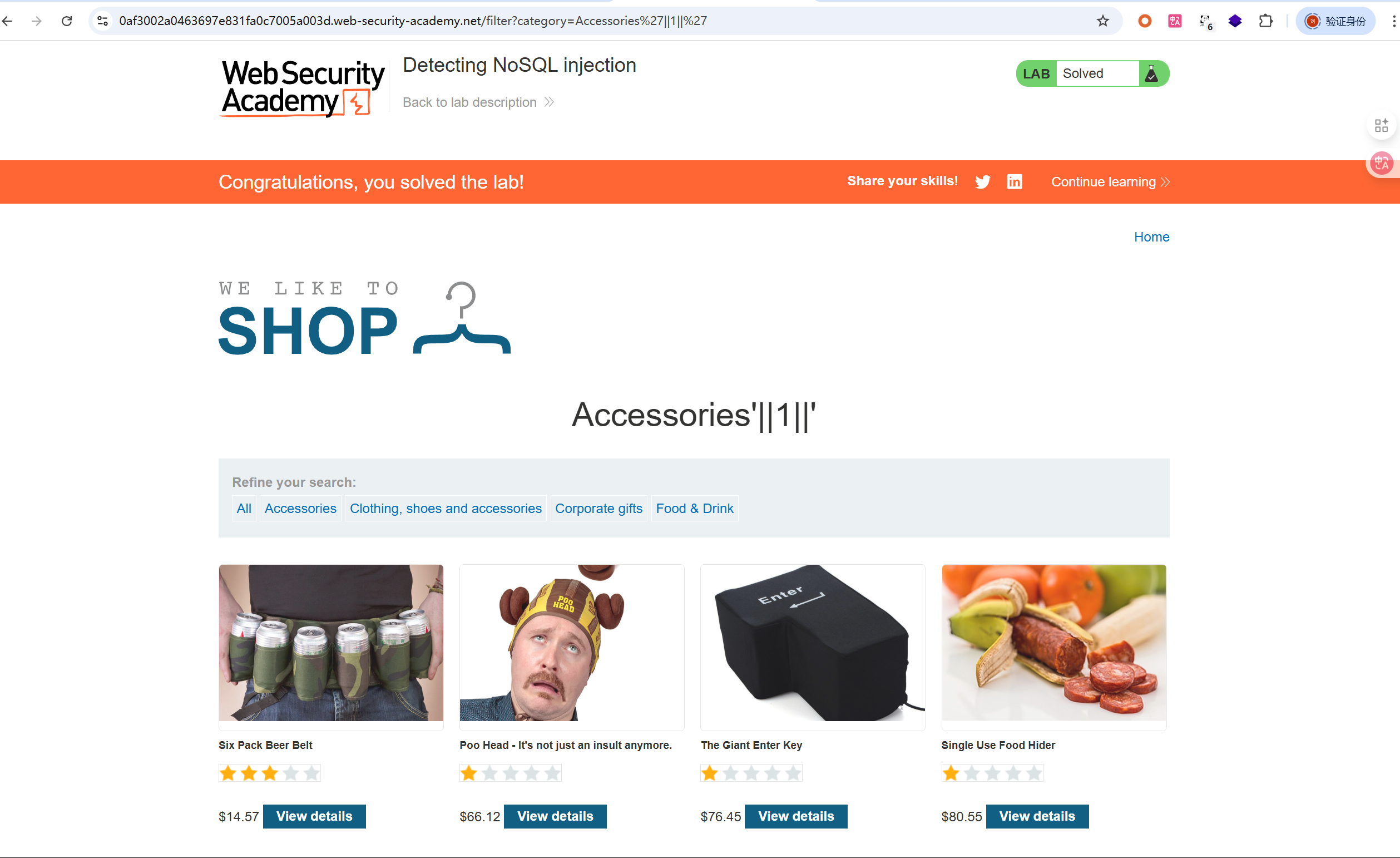This screenshot has height=858, width=1400.
Task: Share on LinkedIn via its icon
Action: click(1014, 182)
